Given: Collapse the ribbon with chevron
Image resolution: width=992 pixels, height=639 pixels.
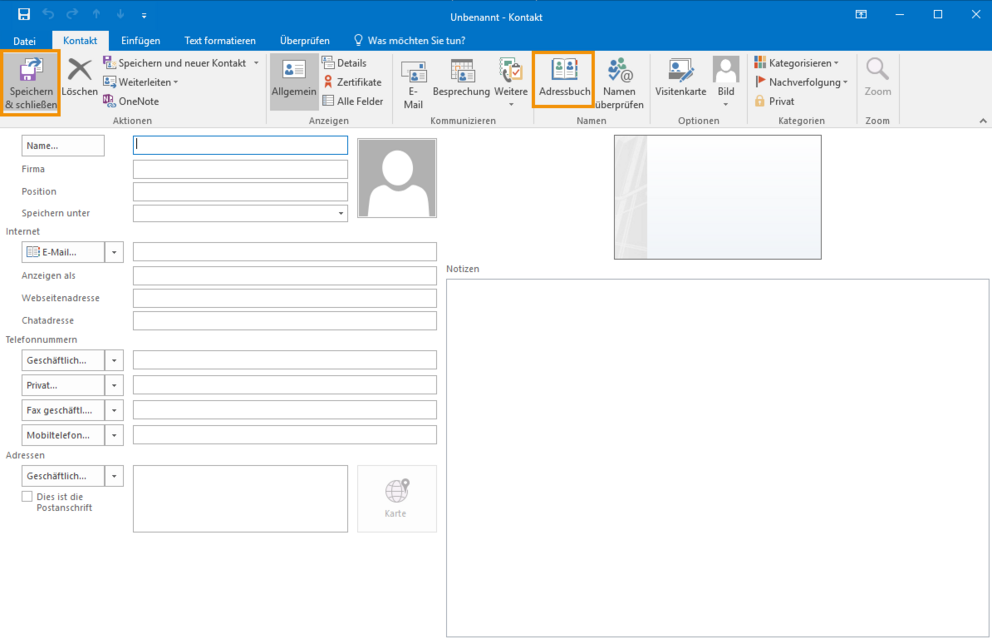Looking at the screenshot, I should point(983,120).
